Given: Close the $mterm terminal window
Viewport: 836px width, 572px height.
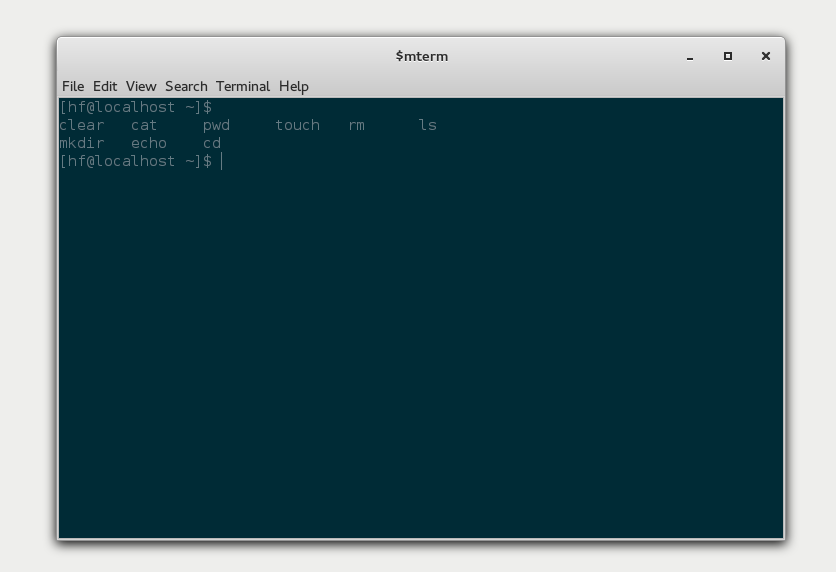Looking at the screenshot, I should pos(766,56).
